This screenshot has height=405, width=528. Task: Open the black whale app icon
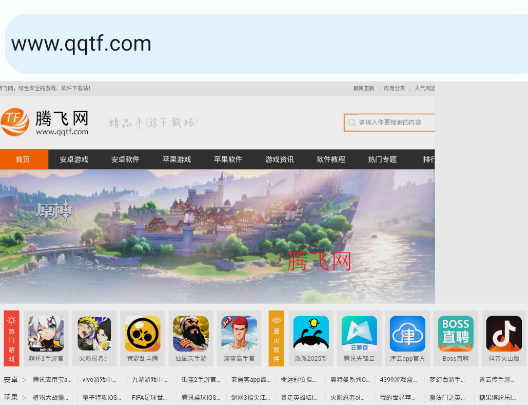pyautogui.click(x=311, y=334)
